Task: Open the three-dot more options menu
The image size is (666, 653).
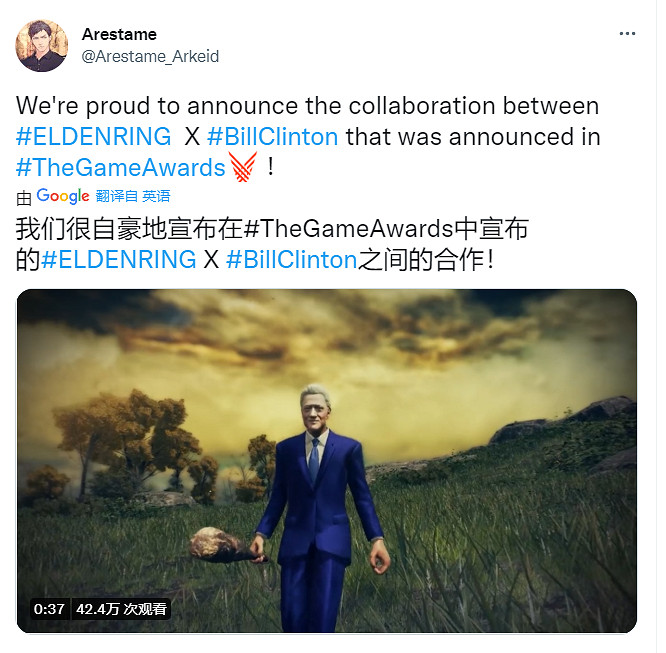Action: pos(627,34)
